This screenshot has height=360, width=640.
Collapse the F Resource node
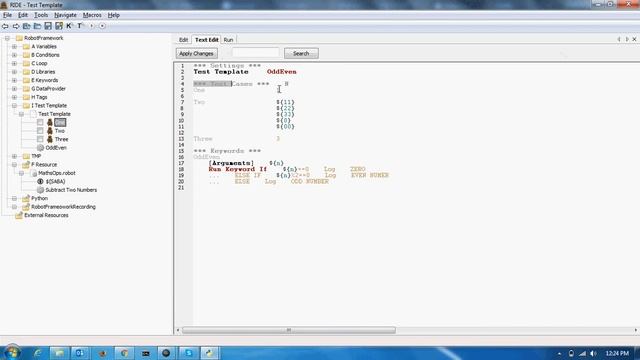click(x=14, y=165)
